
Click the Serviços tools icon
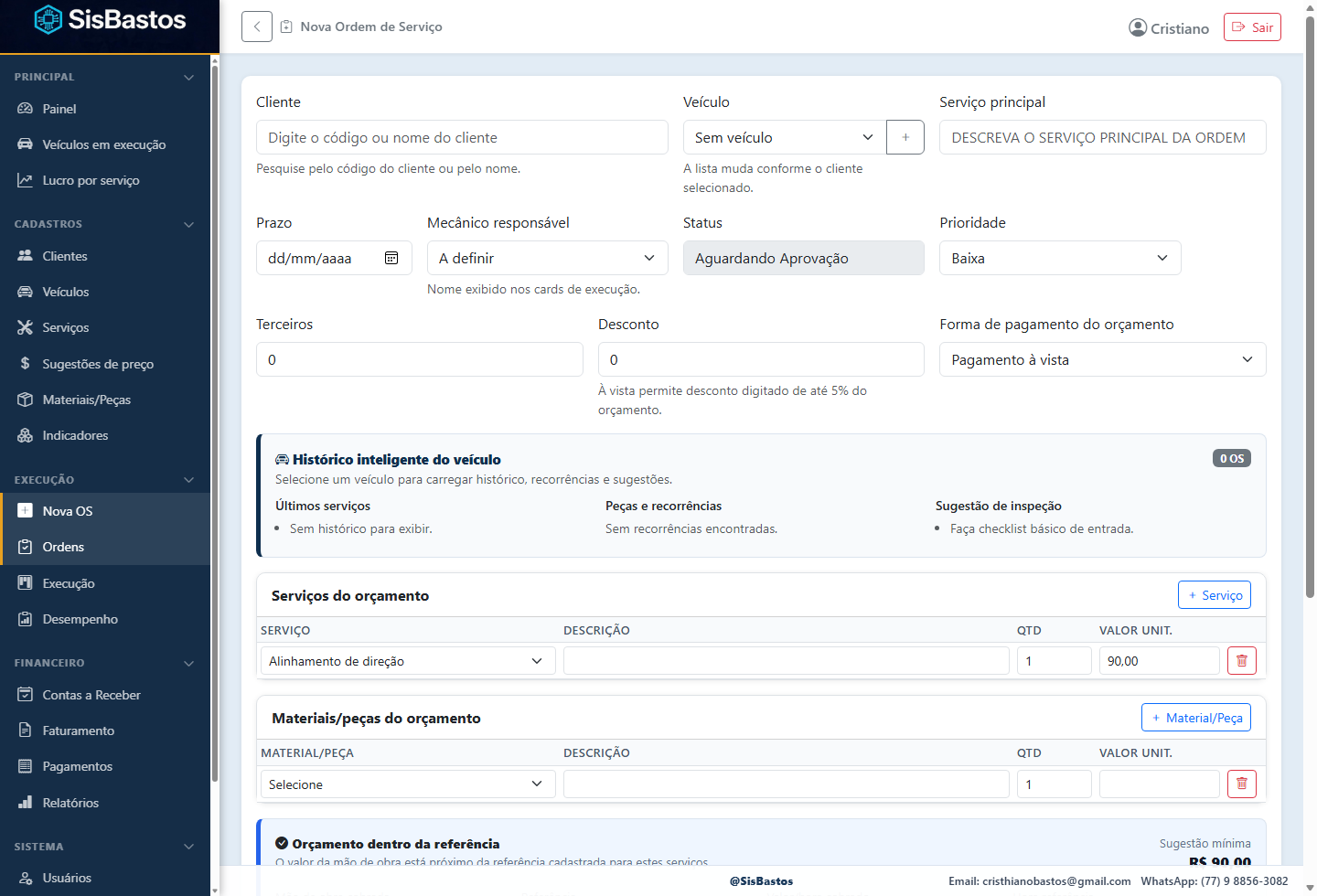[x=25, y=327]
